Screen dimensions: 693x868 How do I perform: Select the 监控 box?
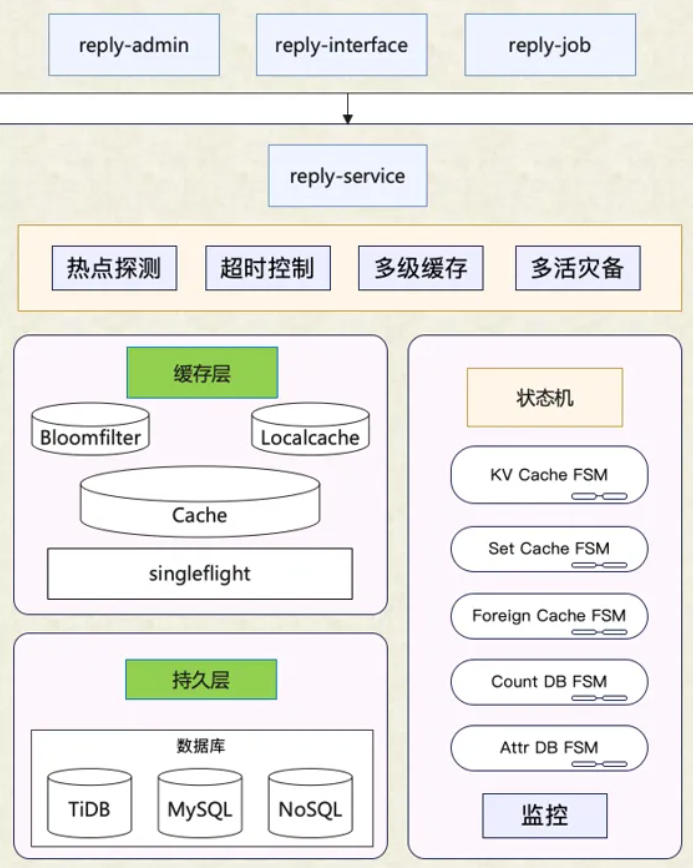tap(545, 815)
